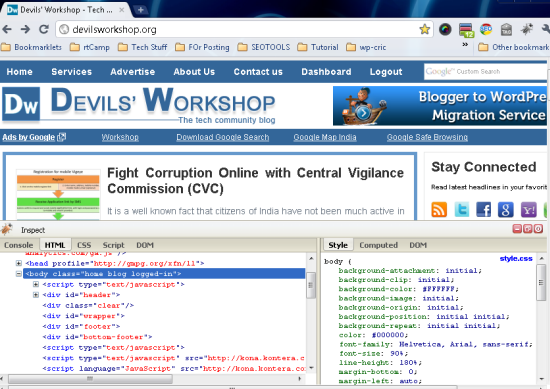Switch to the Console tab

pyautogui.click(x=19, y=245)
